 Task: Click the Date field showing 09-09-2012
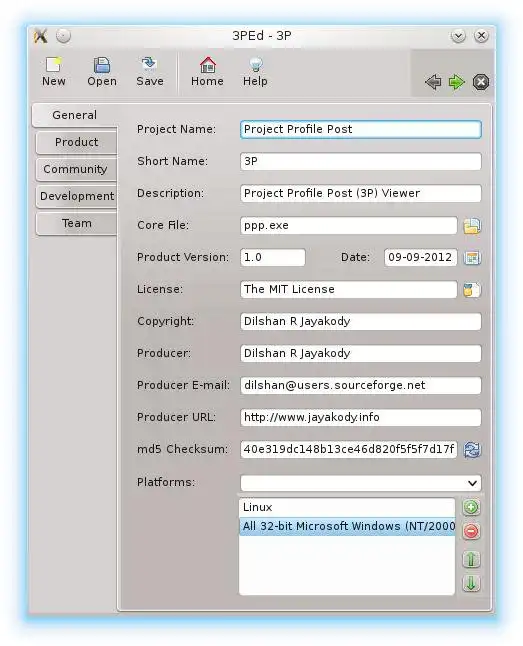click(420, 257)
